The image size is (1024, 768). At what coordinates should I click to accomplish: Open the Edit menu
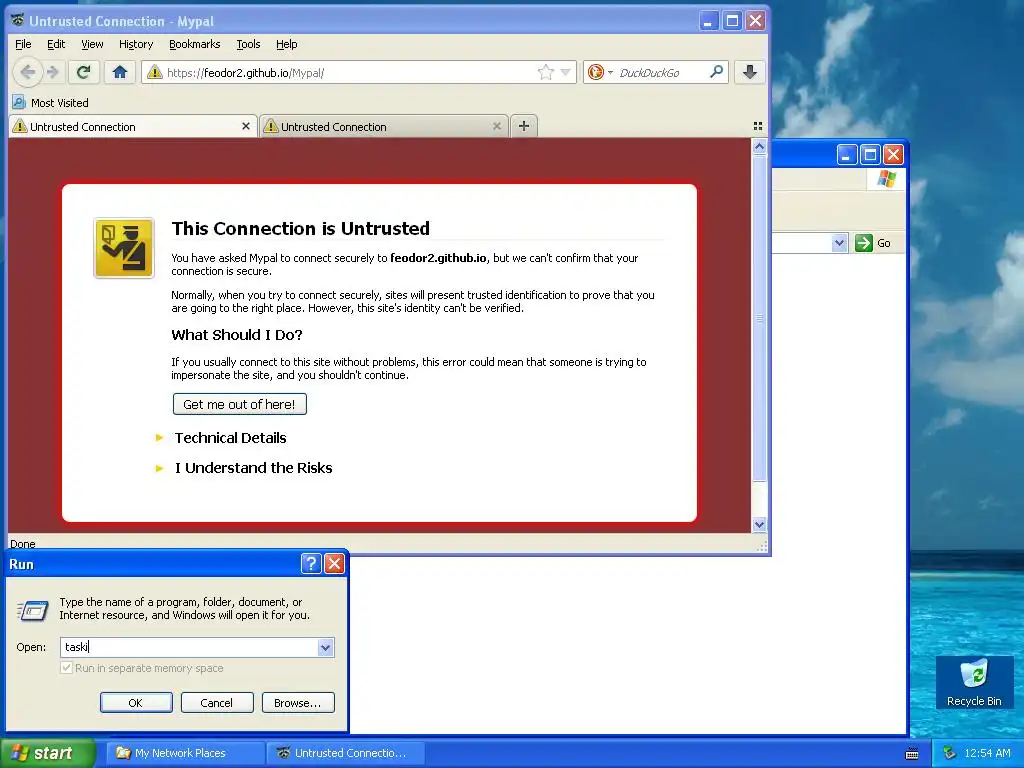(x=56, y=44)
